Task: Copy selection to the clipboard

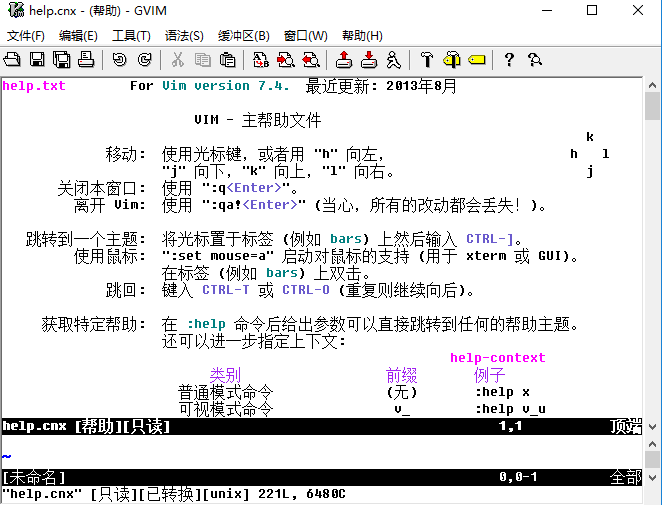Action: pos(203,60)
